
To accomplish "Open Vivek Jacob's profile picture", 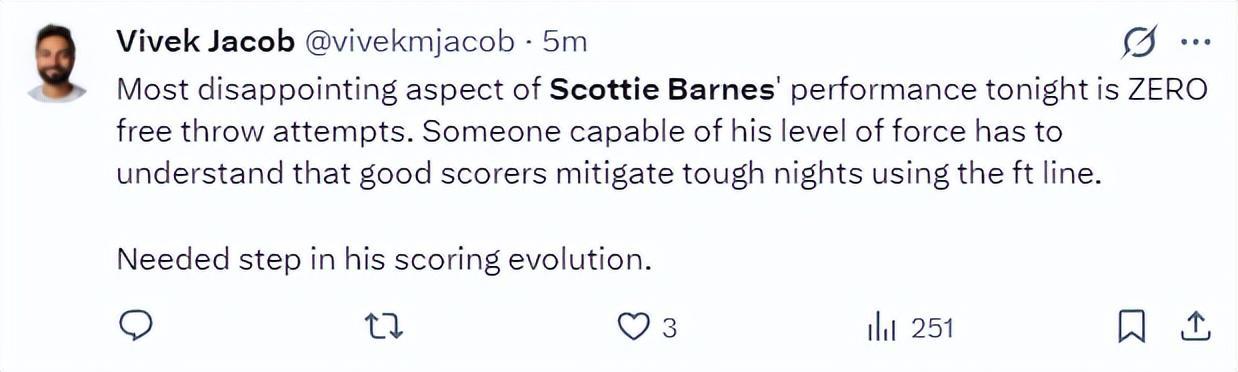I will 57,63.
